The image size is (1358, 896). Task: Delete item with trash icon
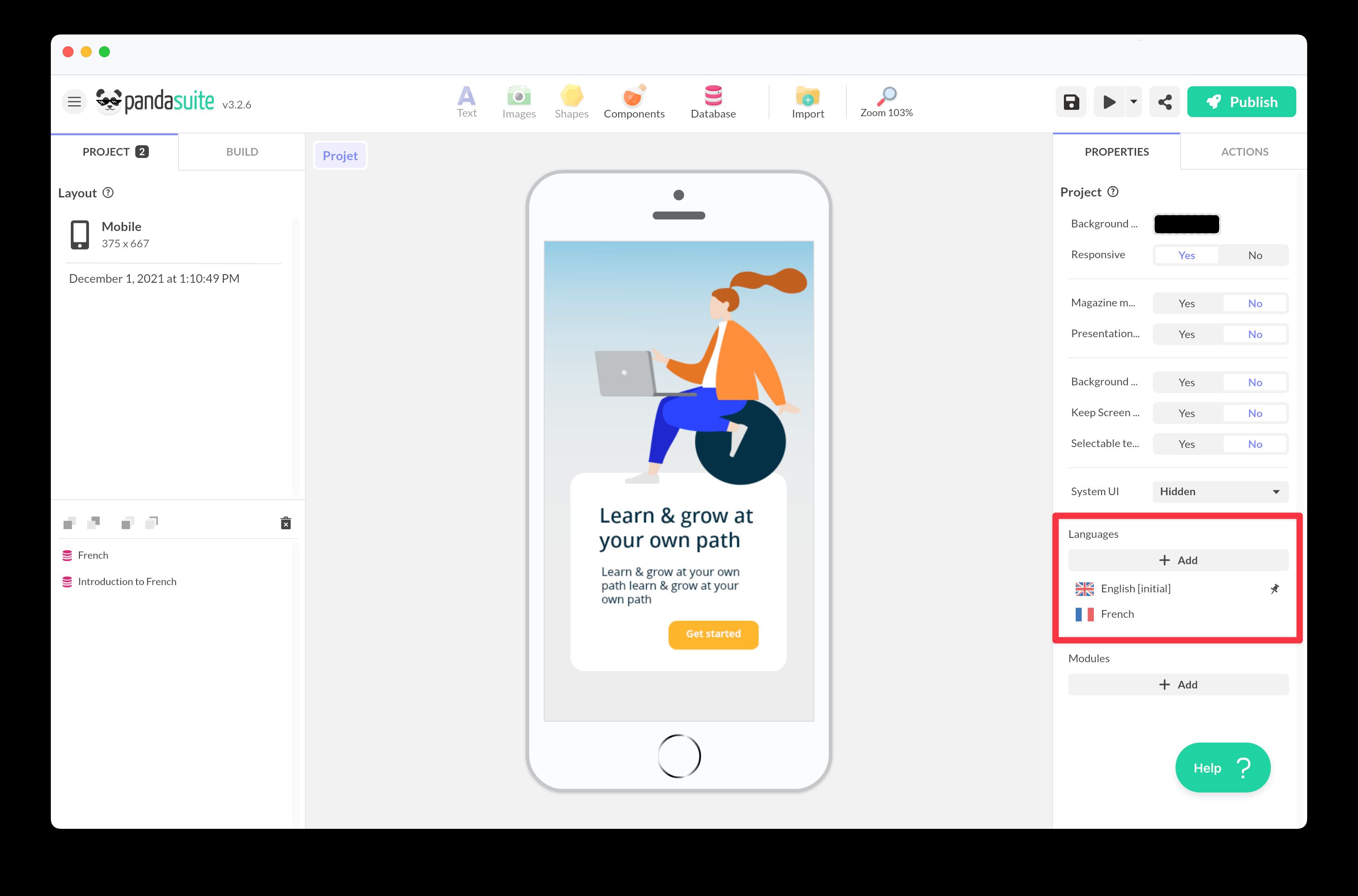coord(285,523)
